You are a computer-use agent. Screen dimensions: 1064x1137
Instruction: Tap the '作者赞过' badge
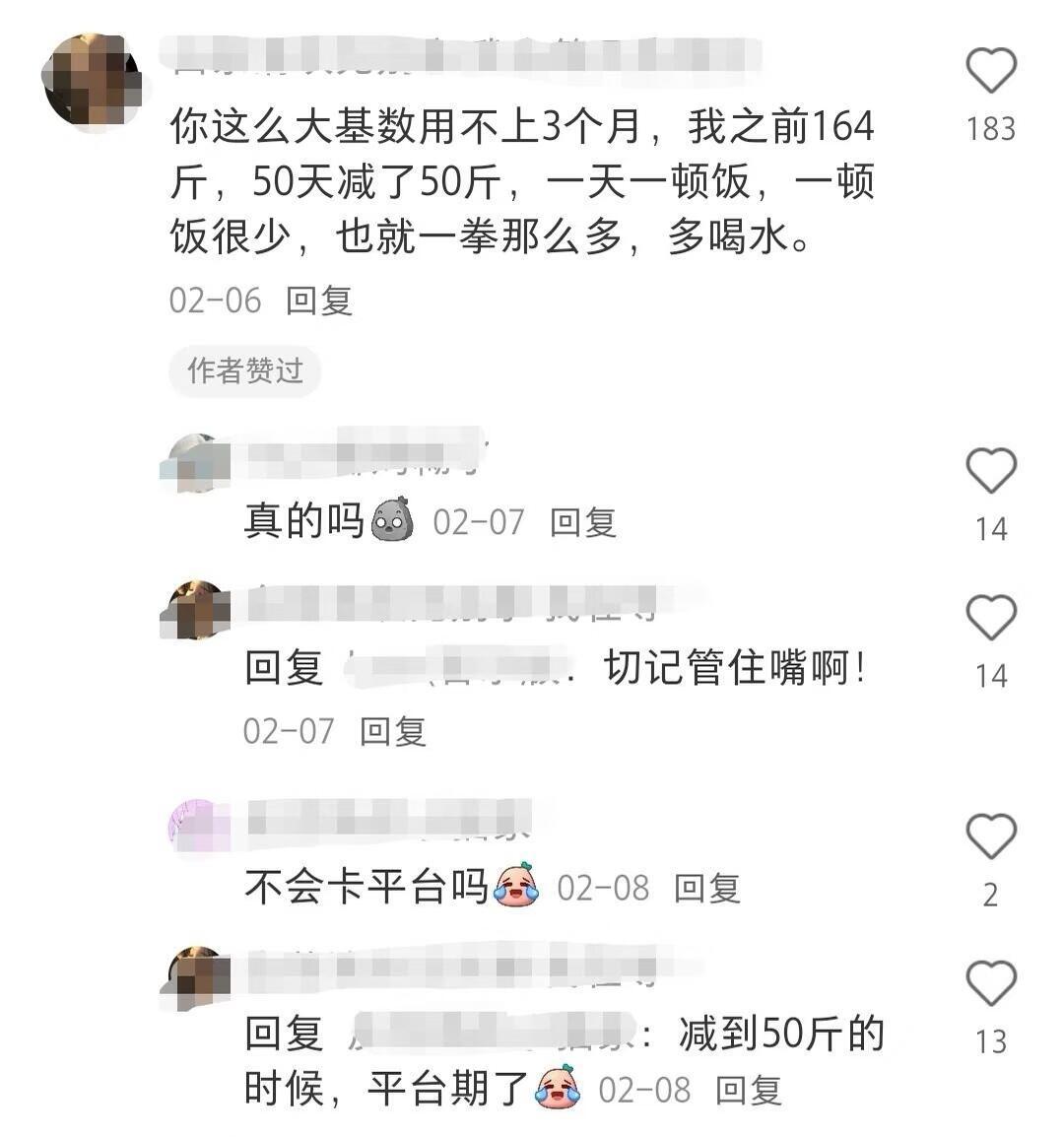coord(245,371)
